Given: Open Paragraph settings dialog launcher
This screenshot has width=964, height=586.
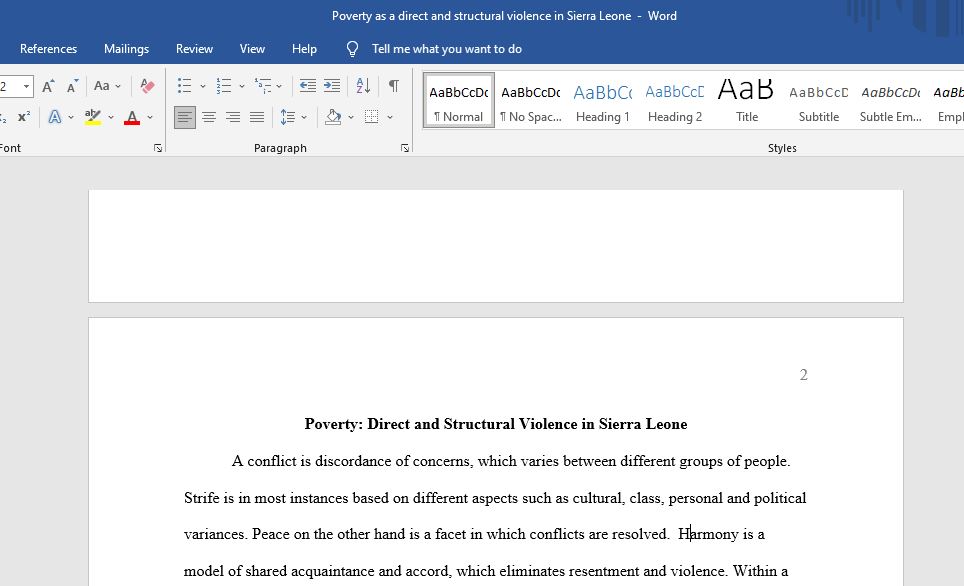Looking at the screenshot, I should [x=405, y=148].
